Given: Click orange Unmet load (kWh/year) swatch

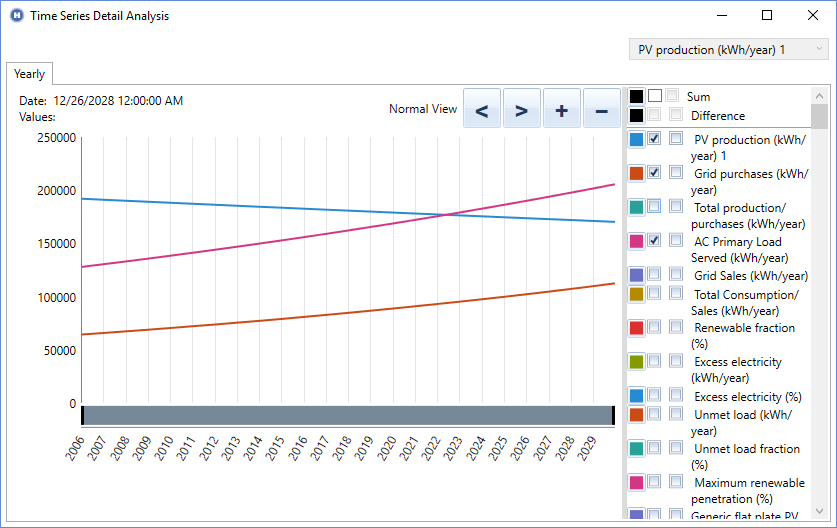Looking at the screenshot, I should point(636,414).
